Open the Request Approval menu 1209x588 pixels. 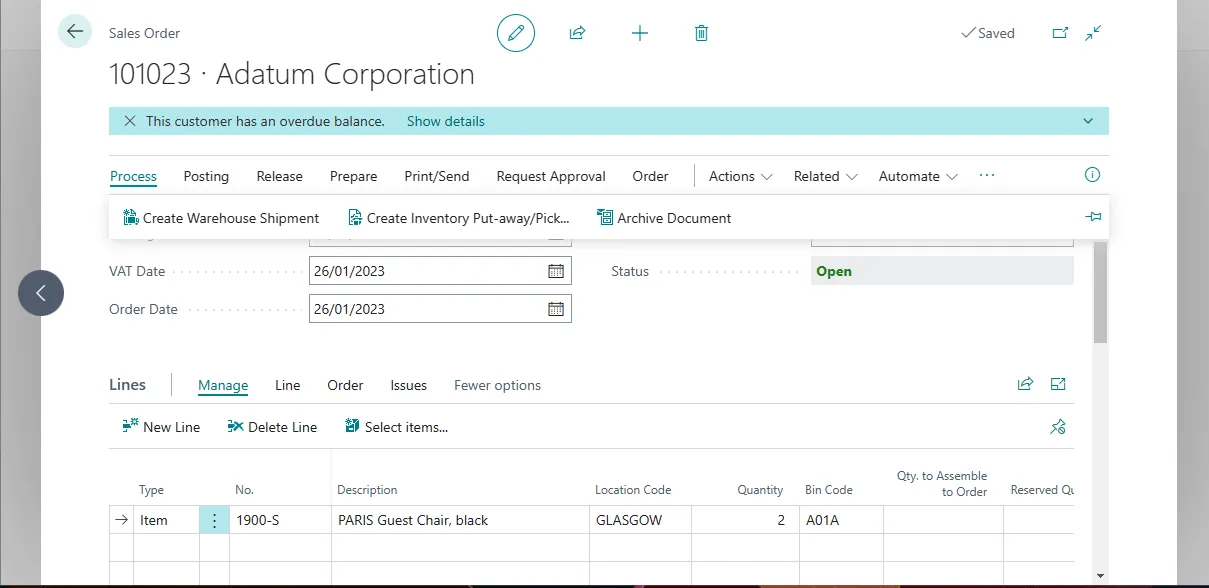(x=551, y=176)
